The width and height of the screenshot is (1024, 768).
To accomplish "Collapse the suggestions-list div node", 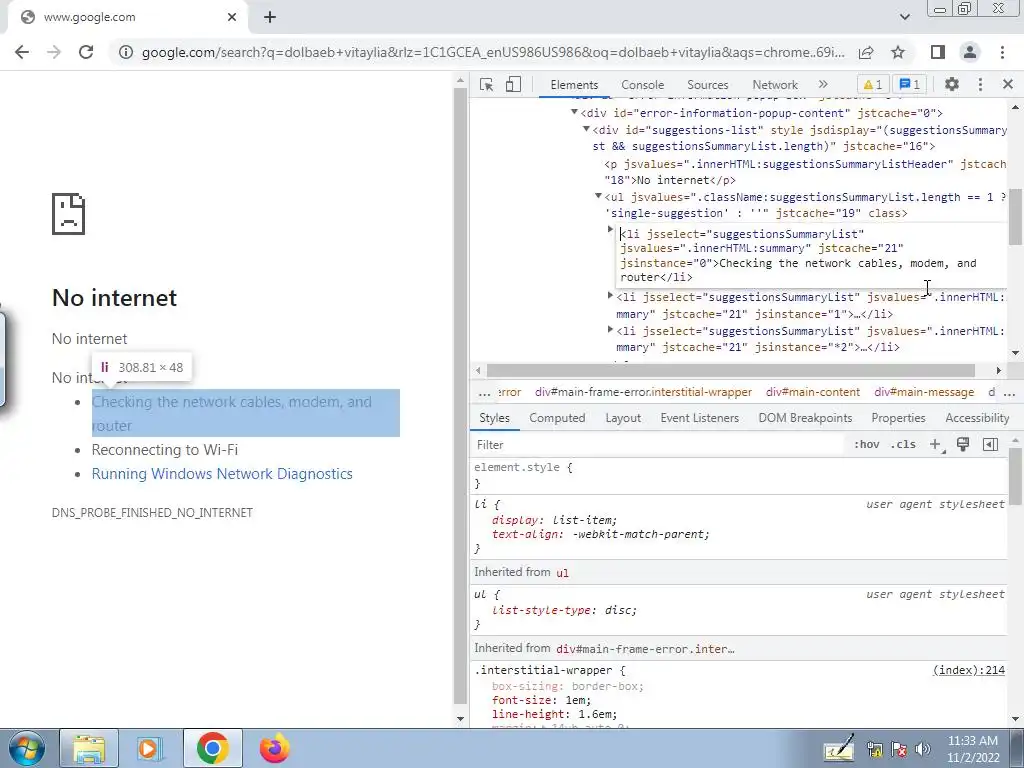I will click(586, 129).
